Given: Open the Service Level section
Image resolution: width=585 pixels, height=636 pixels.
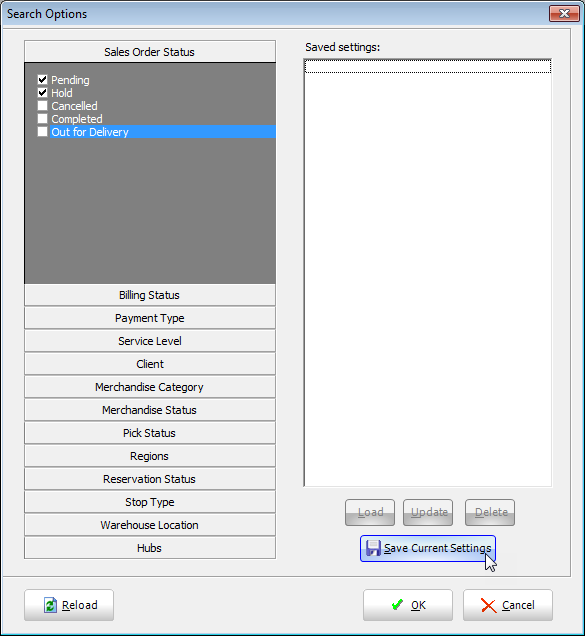Looking at the screenshot, I should pos(150,341).
